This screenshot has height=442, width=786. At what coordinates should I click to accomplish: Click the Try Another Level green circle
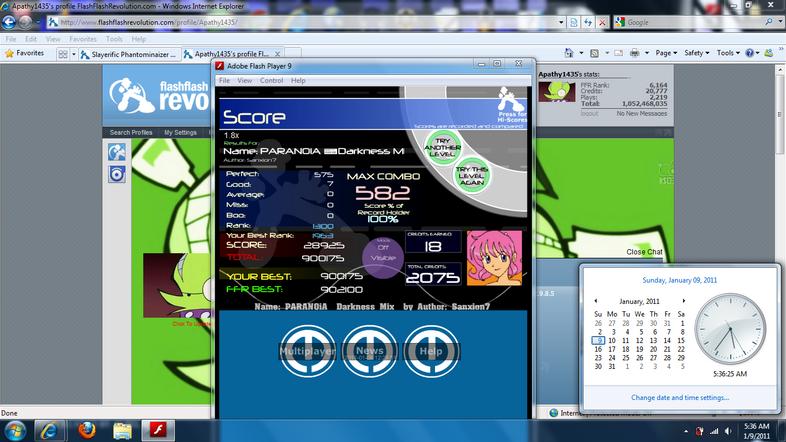(x=443, y=147)
